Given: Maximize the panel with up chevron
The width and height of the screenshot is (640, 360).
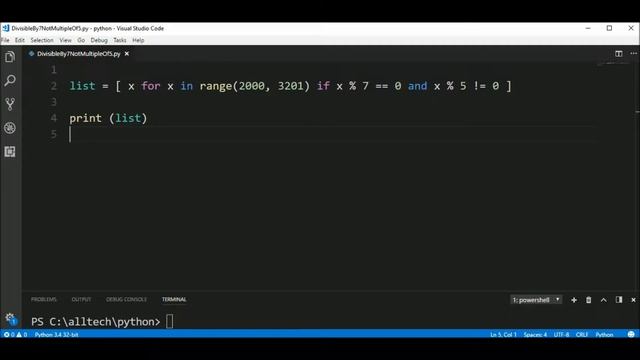Looking at the screenshot, I should click(x=604, y=300).
